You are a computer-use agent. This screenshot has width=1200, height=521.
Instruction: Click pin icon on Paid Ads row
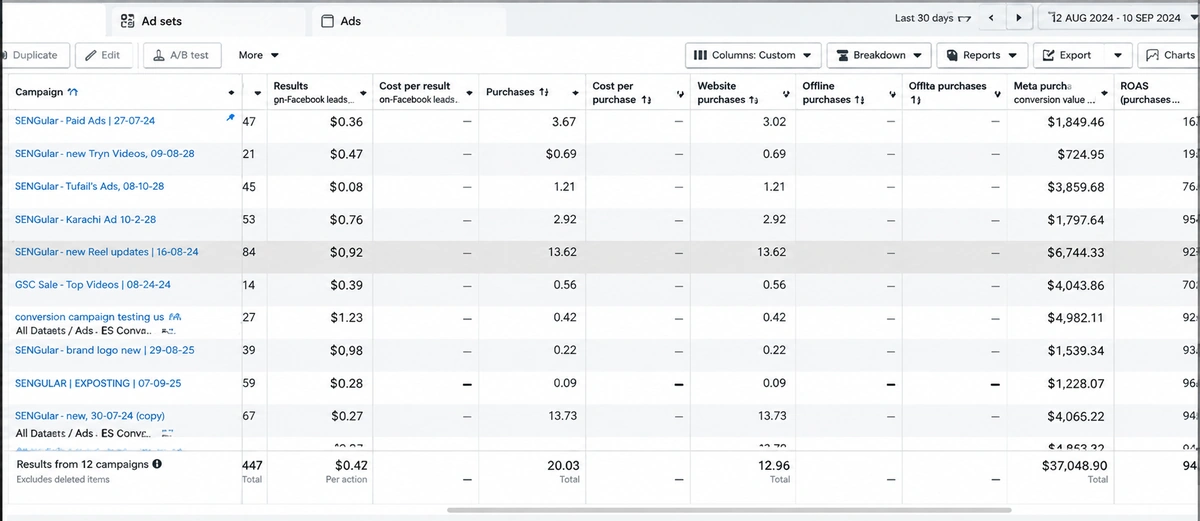coord(230,118)
